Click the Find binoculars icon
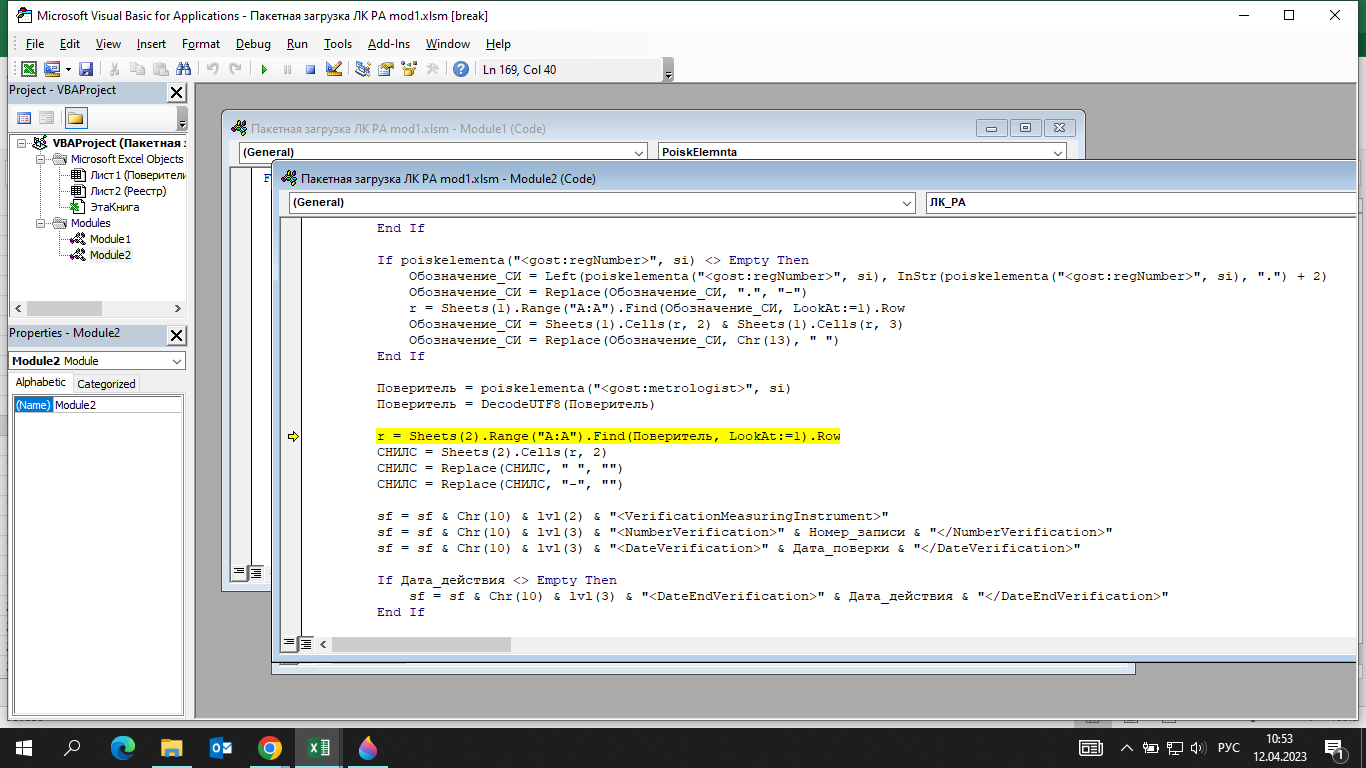The height and width of the screenshot is (768, 1366). (183, 70)
